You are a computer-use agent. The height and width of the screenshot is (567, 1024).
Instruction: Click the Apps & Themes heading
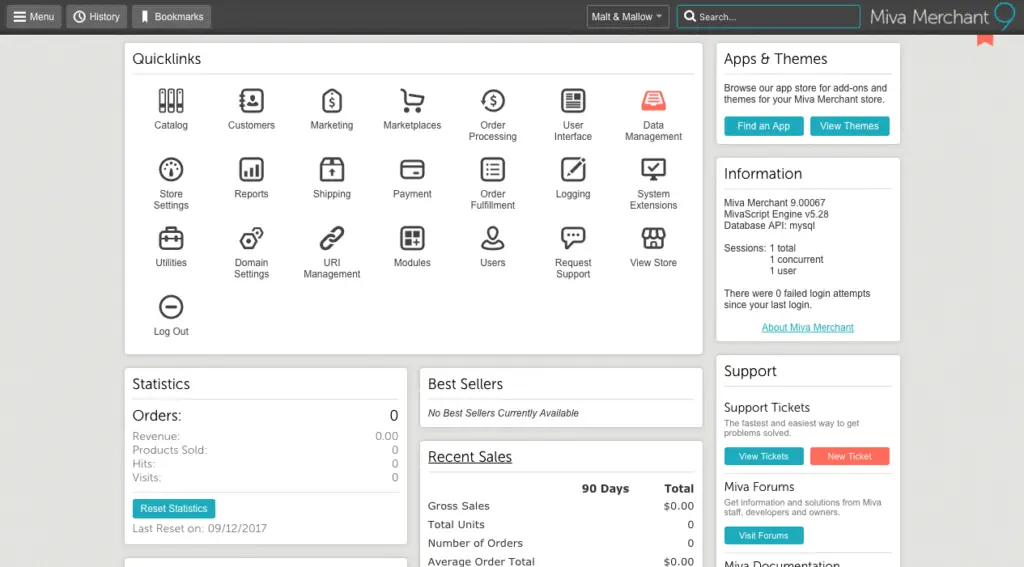click(775, 59)
